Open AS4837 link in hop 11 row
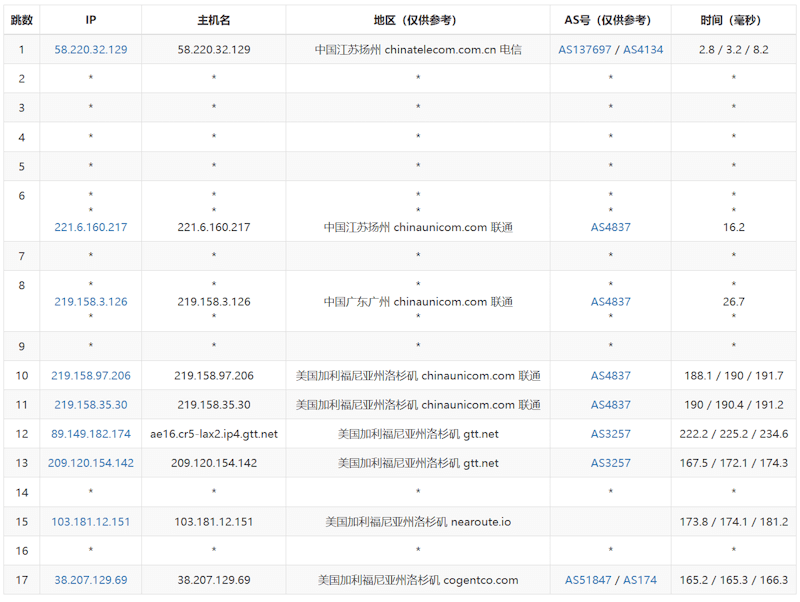 click(x=611, y=405)
